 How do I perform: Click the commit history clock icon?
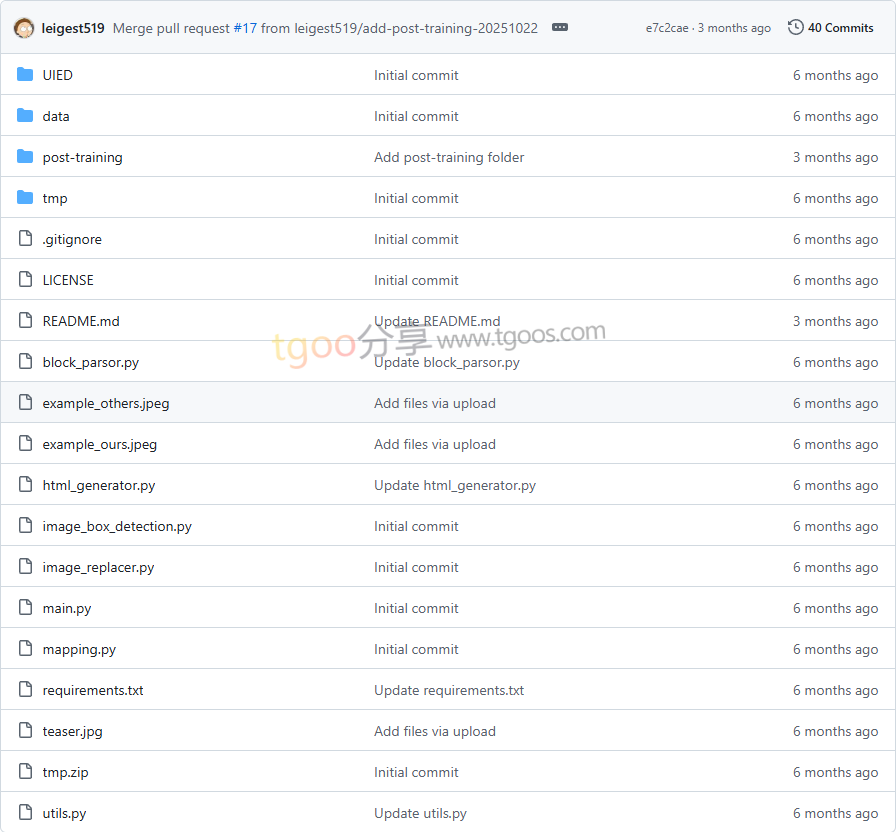click(795, 28)
